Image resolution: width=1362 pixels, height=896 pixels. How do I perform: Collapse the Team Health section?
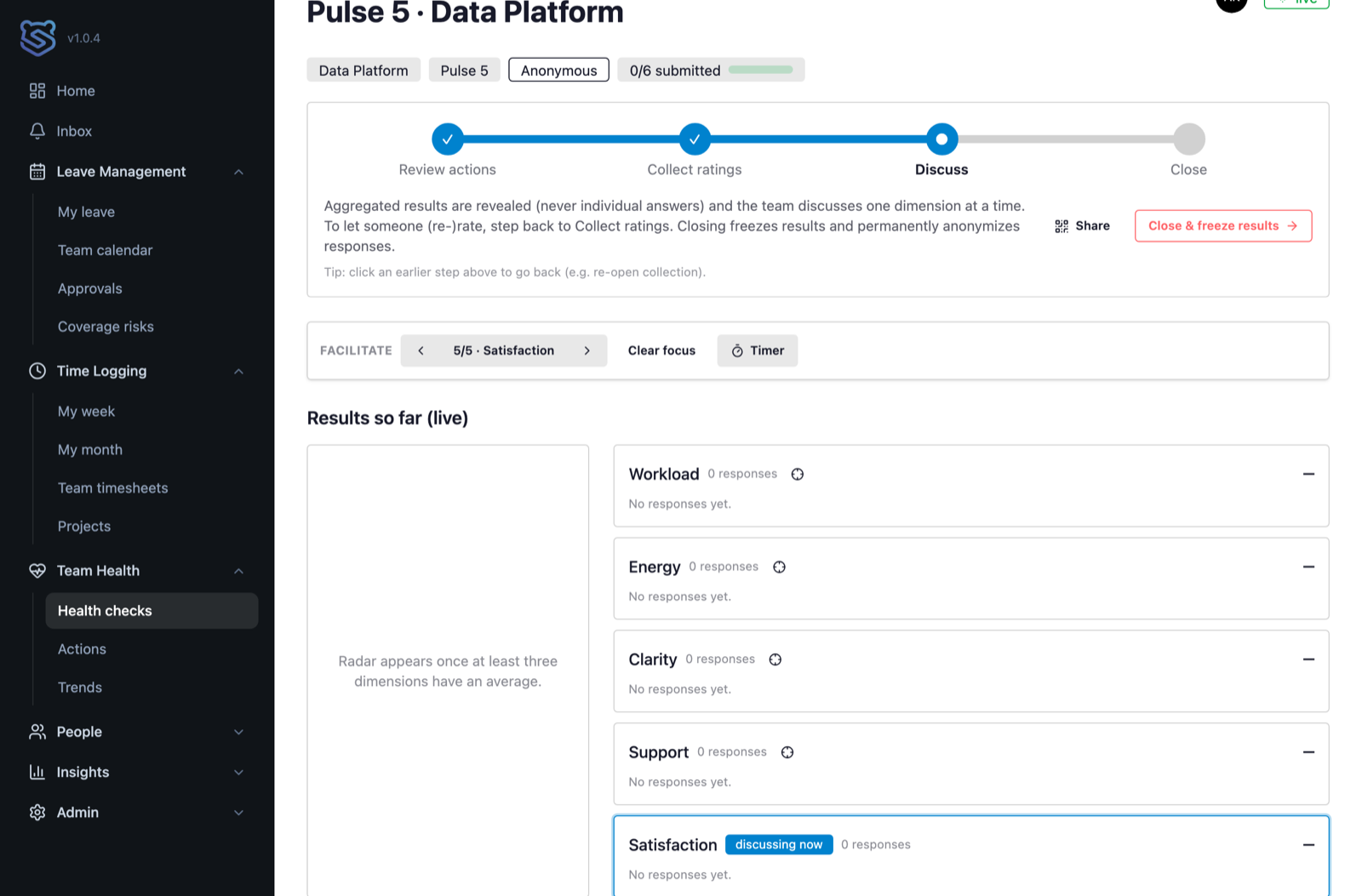[x=239, y=571]
